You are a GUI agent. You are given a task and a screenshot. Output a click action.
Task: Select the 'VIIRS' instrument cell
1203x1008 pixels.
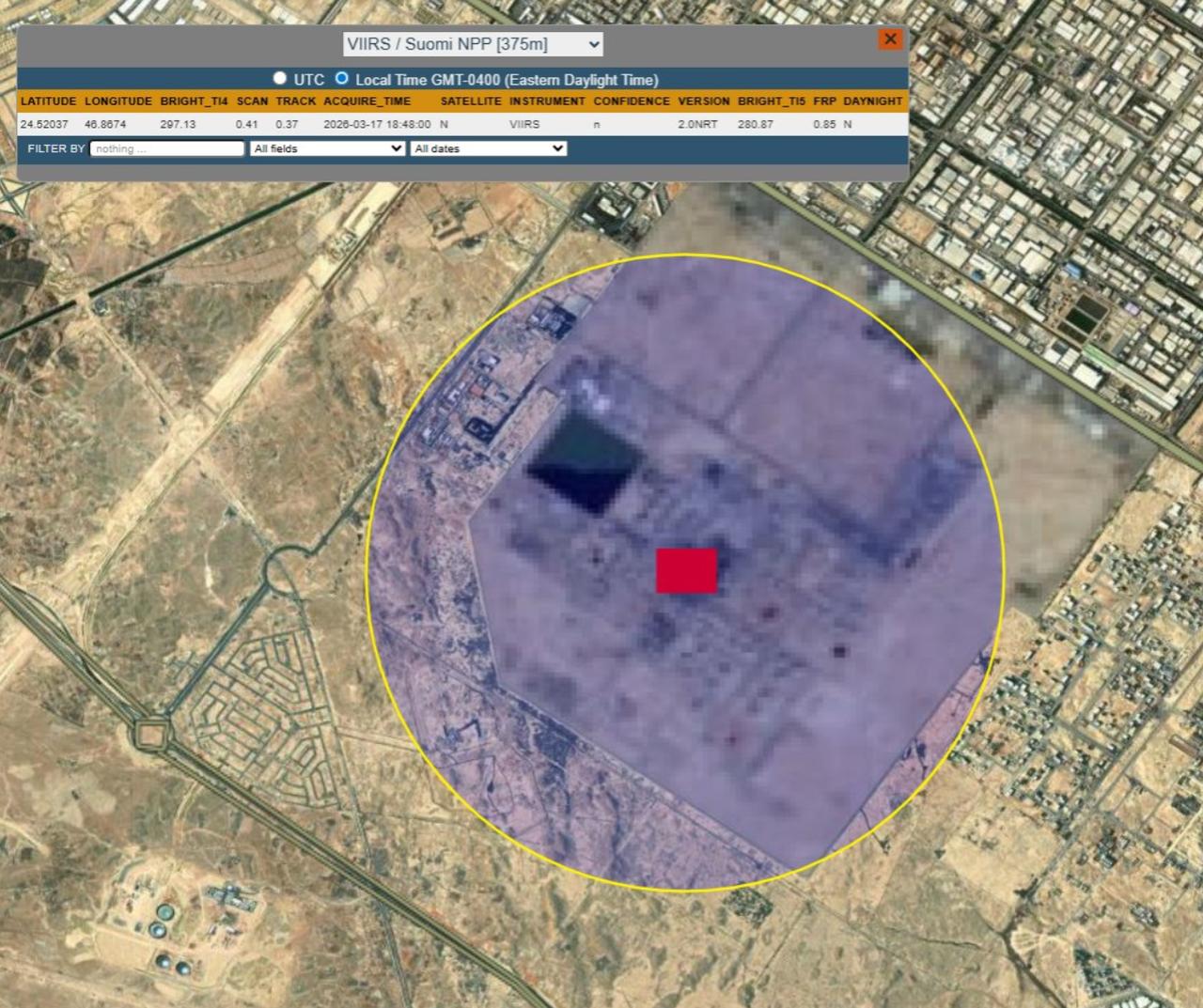click(x=524, y=124)
